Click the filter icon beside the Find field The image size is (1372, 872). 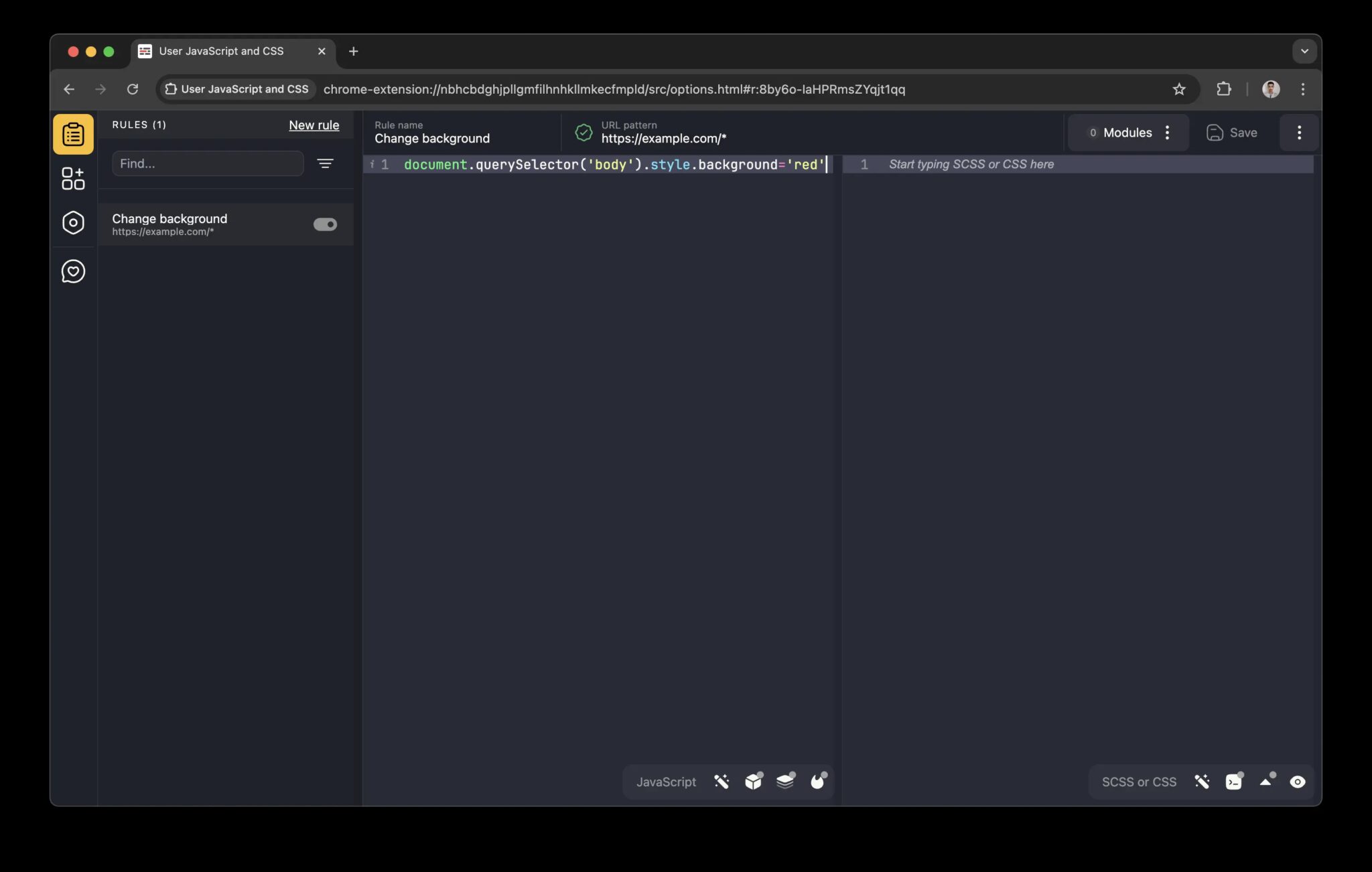pos(326,163)
